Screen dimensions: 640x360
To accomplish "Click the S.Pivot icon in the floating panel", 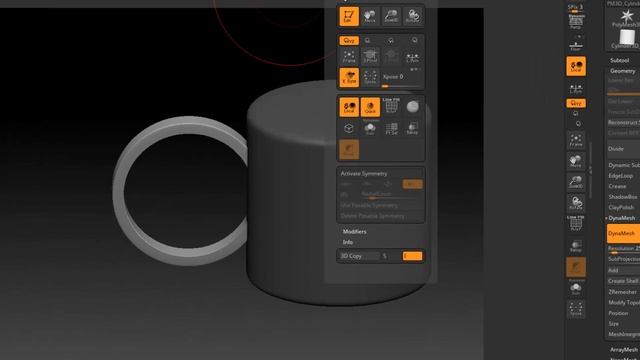I will (x=370, y=57).
